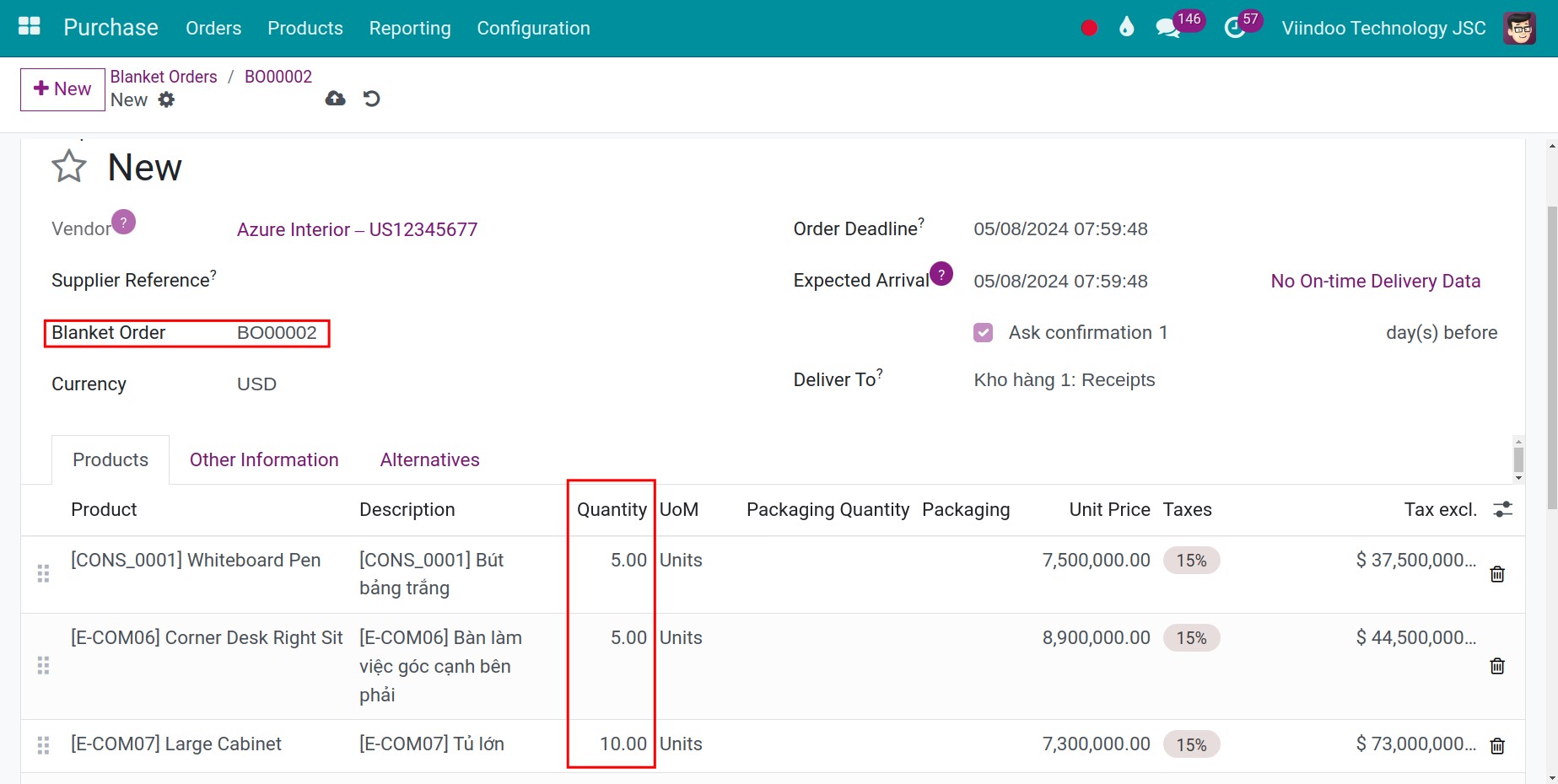Click the droplet icon in the top bar
The height and width of the screenshot is (784, 1558).
click(1127, 26)
